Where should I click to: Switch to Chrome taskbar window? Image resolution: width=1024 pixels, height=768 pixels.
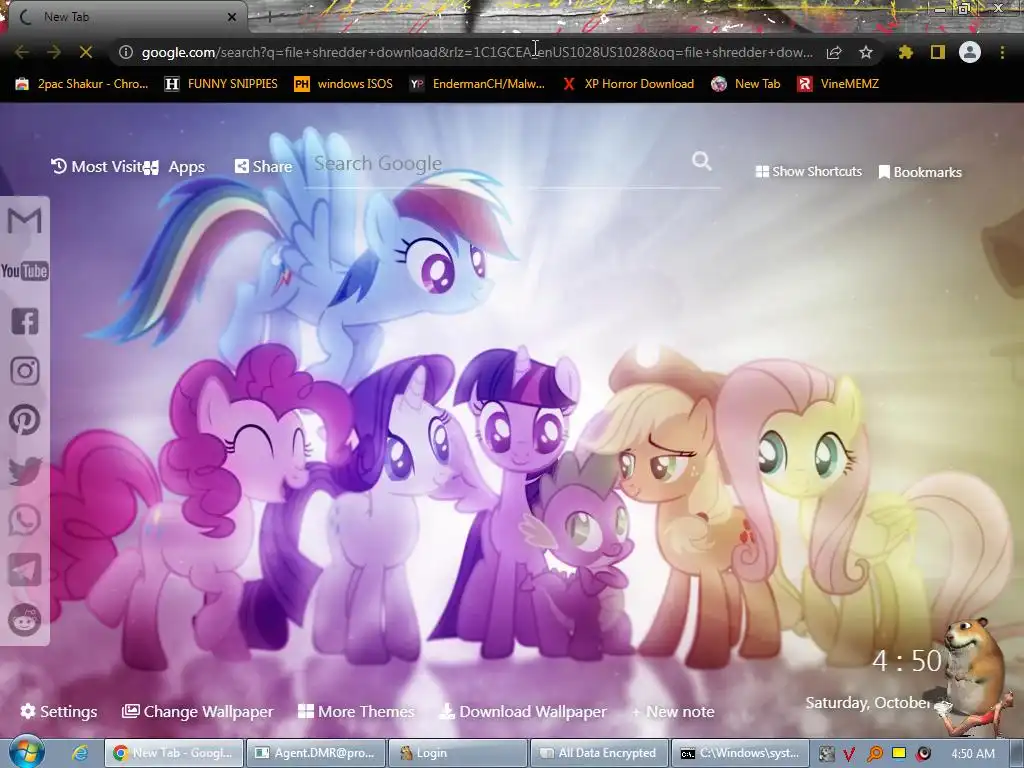tap(174, 753)
